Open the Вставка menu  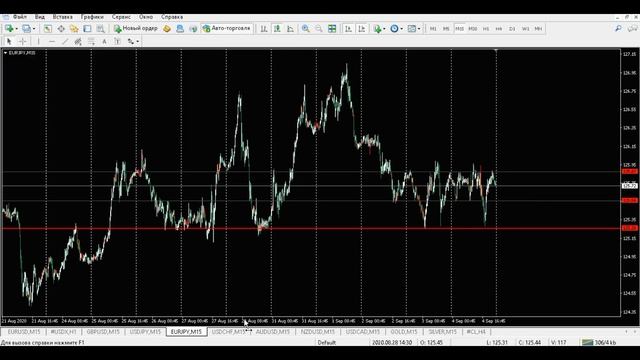coord(62,17)
